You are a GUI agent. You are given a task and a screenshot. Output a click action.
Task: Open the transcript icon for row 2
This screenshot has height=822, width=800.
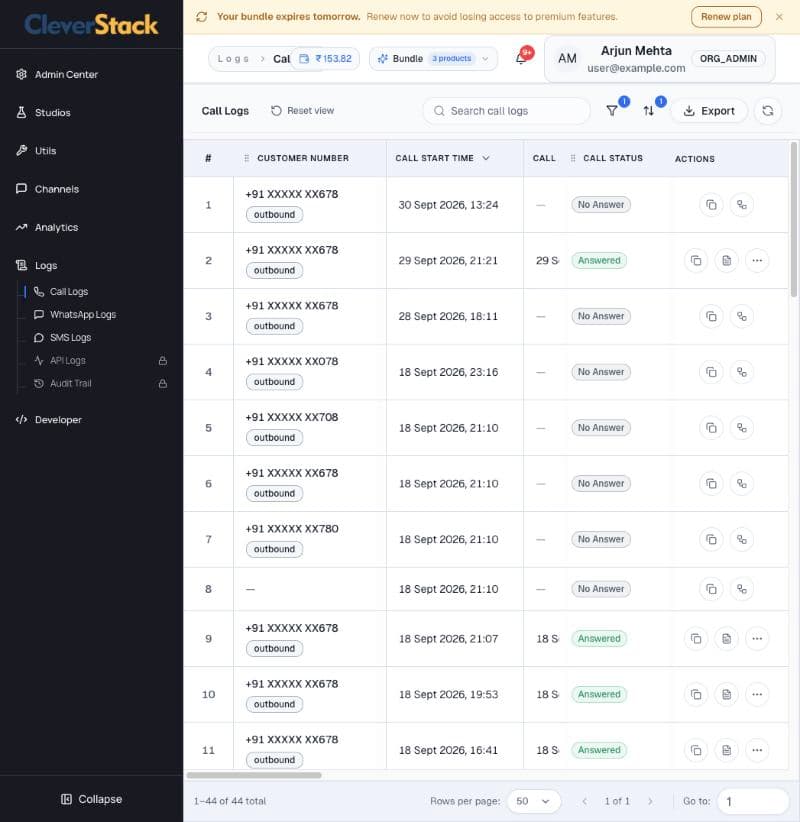click(x=726, y=261)
